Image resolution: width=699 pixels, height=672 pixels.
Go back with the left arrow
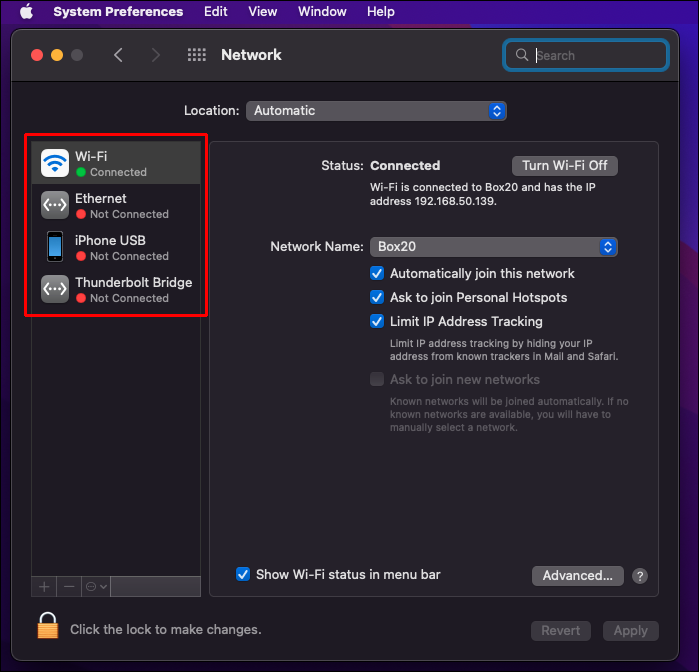click(118, 55)
